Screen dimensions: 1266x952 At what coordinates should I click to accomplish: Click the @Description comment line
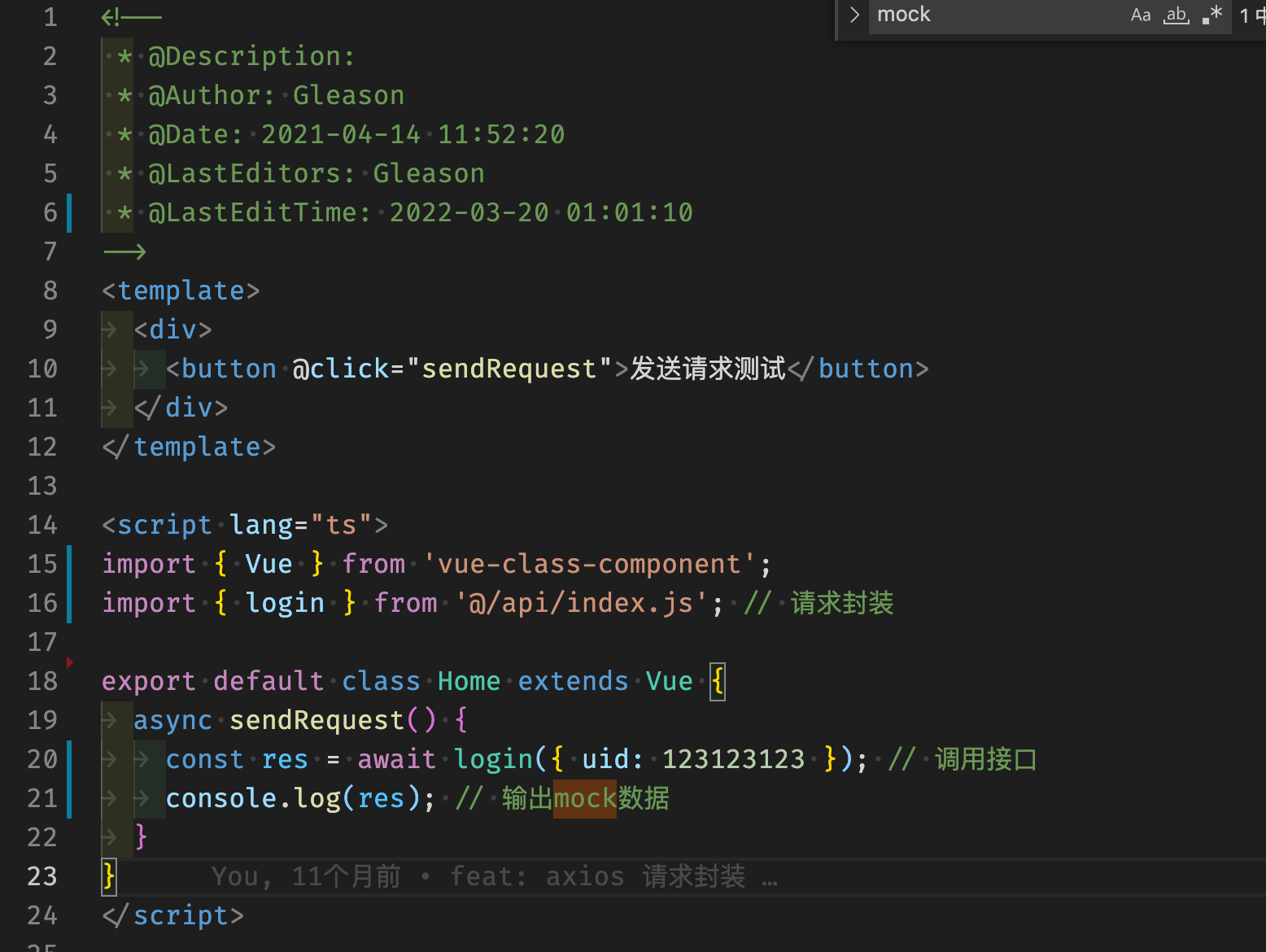pos(236,56)
